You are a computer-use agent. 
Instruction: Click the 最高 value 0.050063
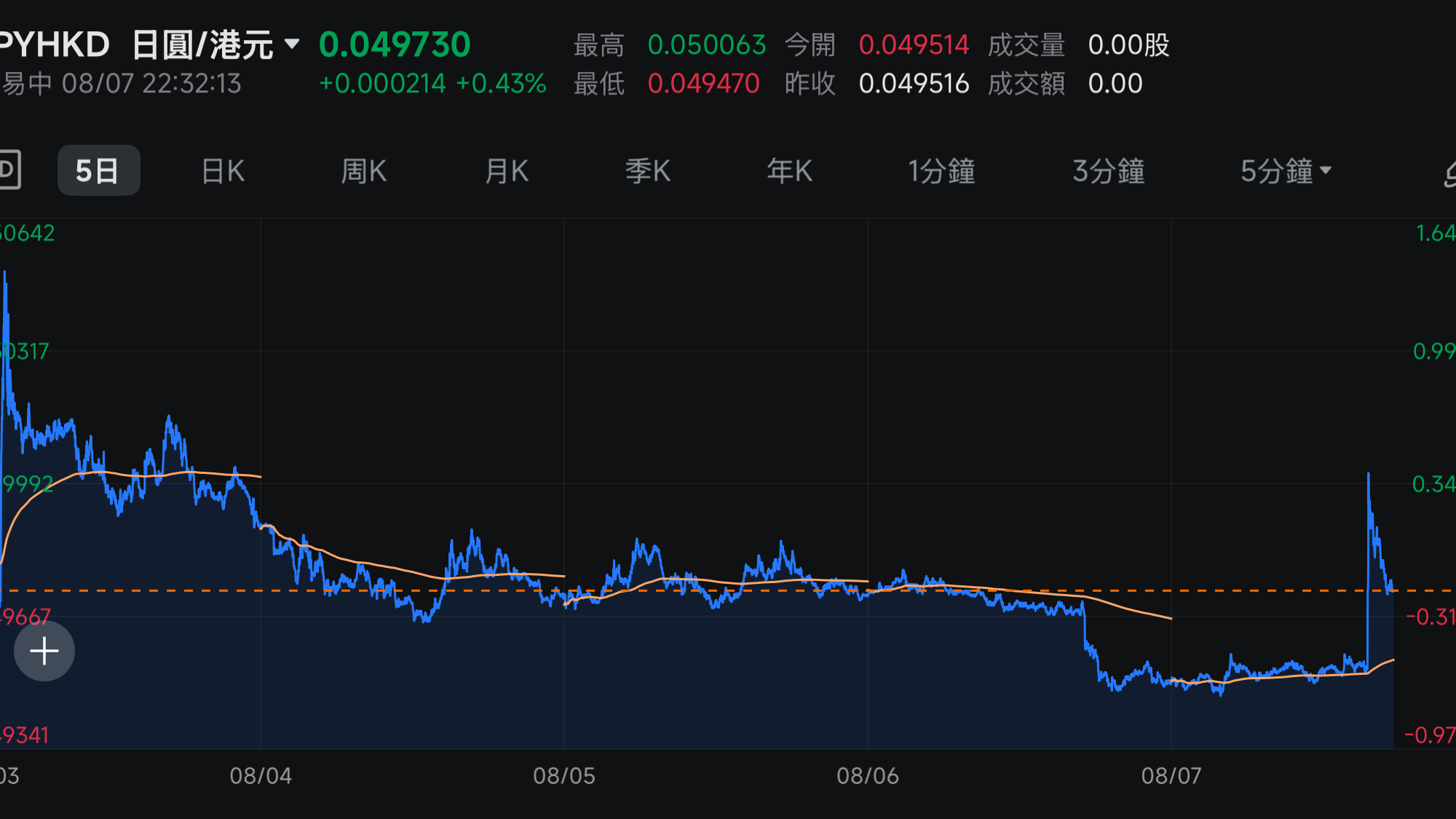(x=707, y=45)
